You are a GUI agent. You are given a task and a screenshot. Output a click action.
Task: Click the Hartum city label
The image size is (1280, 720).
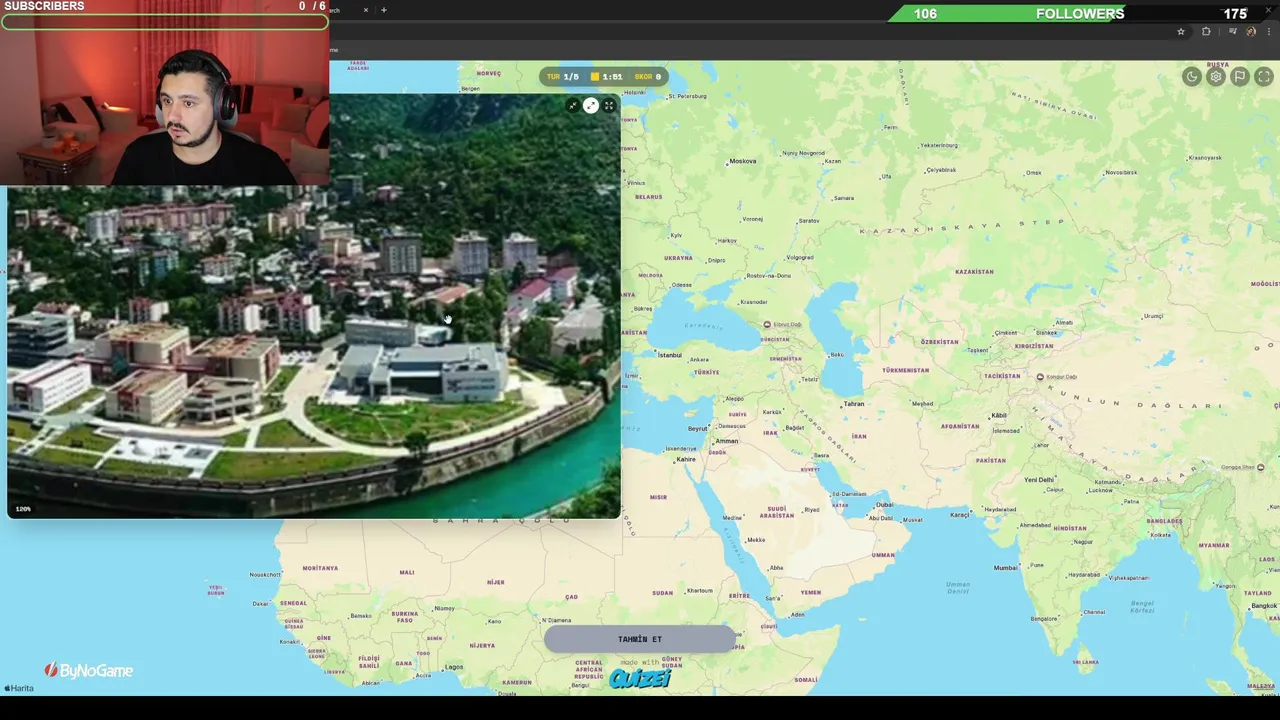coord(699,590)
